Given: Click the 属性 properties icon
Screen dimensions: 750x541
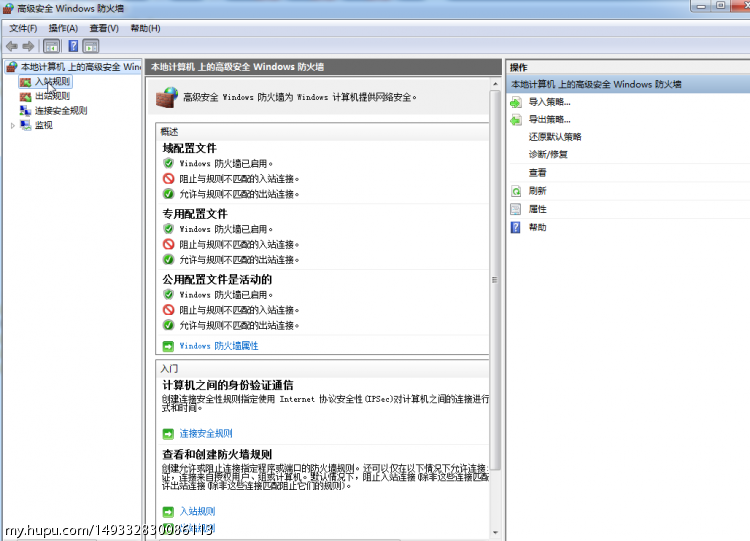Looking at the screenshot, I should pyautogui.click(x=516, y=209).
